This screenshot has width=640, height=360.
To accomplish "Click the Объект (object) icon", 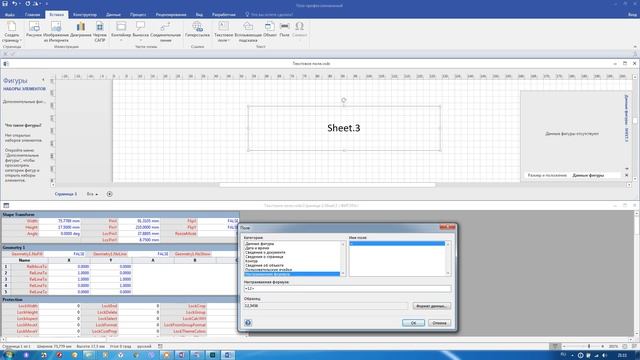I will coord(269,27).
